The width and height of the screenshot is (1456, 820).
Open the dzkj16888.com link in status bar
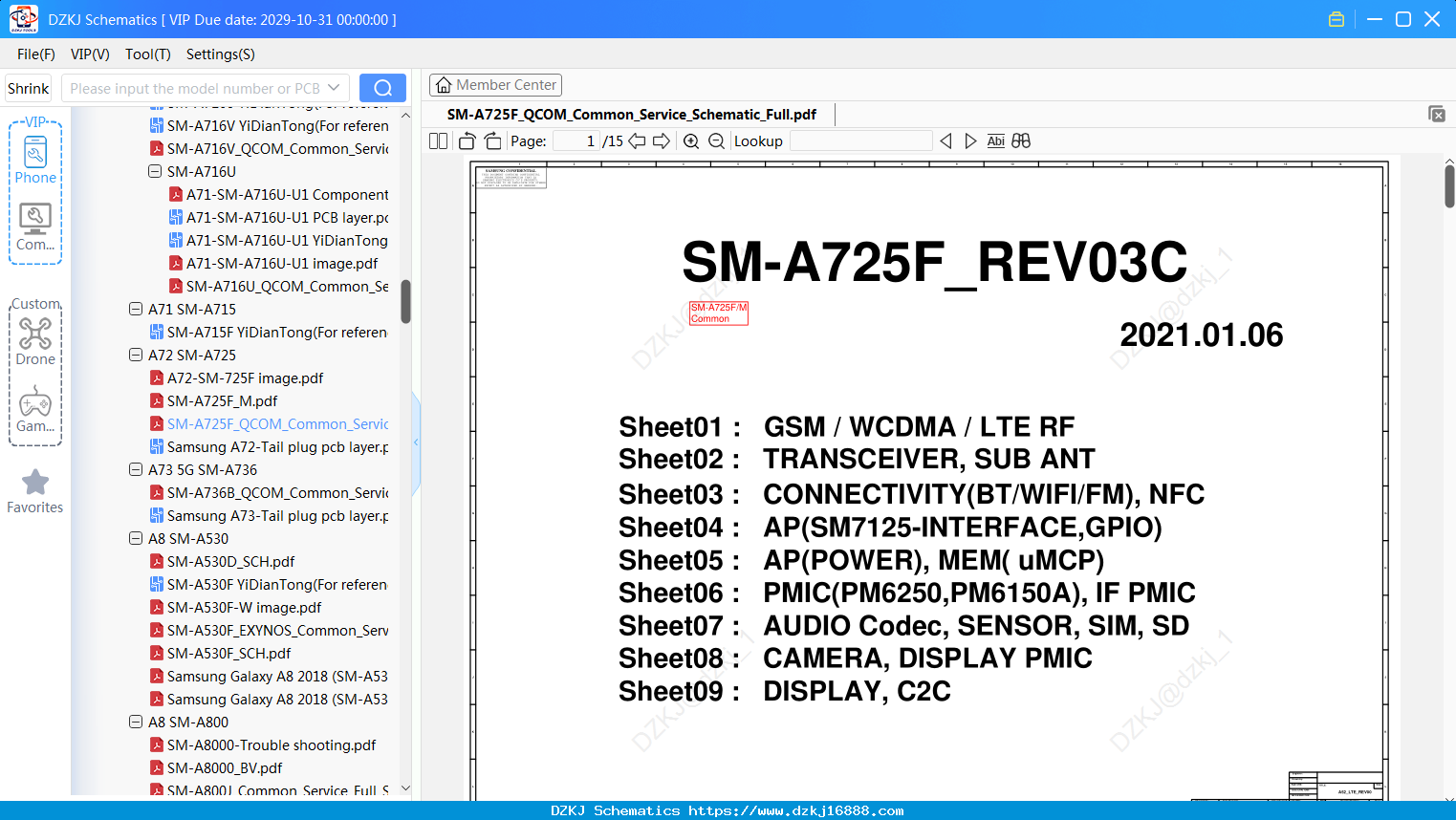pos(796,810)
